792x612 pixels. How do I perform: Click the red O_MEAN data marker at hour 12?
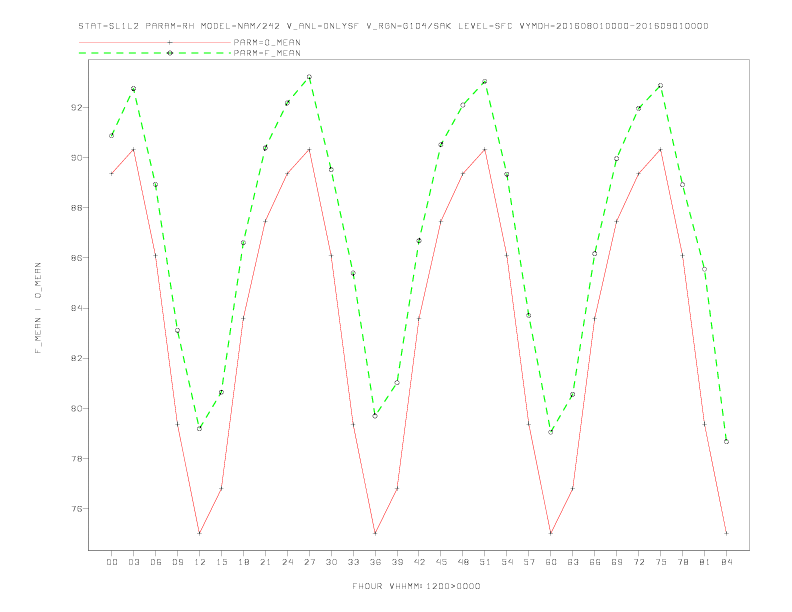(200, 533)
